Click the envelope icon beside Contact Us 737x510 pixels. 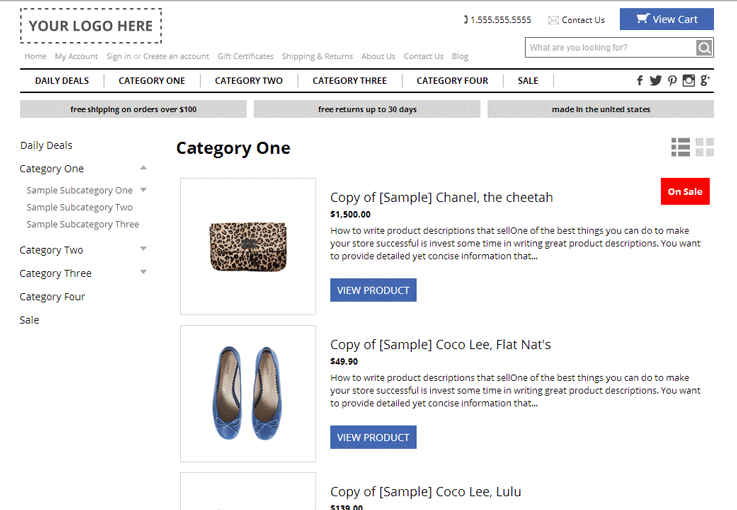click(x=553, y=20)
